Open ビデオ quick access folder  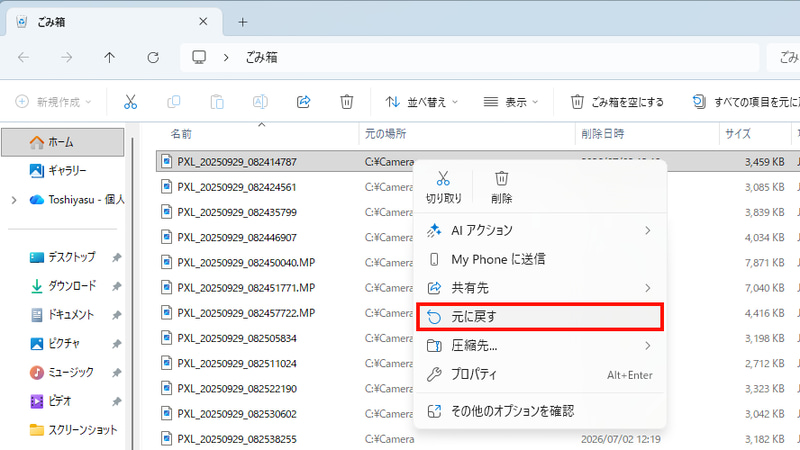point(63,401)
